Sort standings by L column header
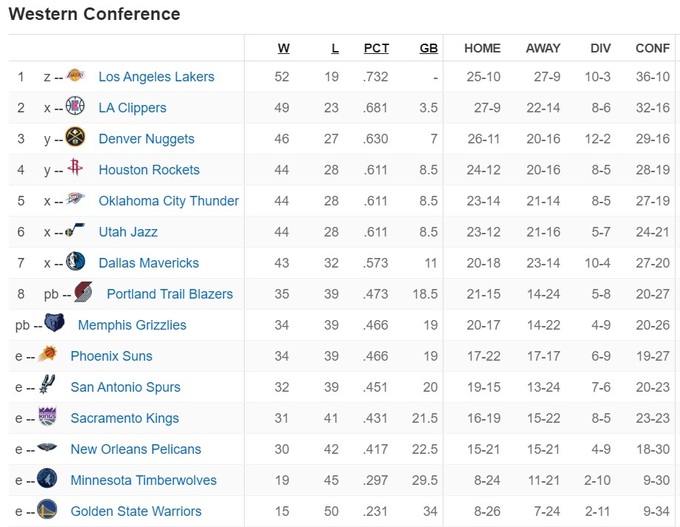This screenshot has height=527, width=680. 334,48
